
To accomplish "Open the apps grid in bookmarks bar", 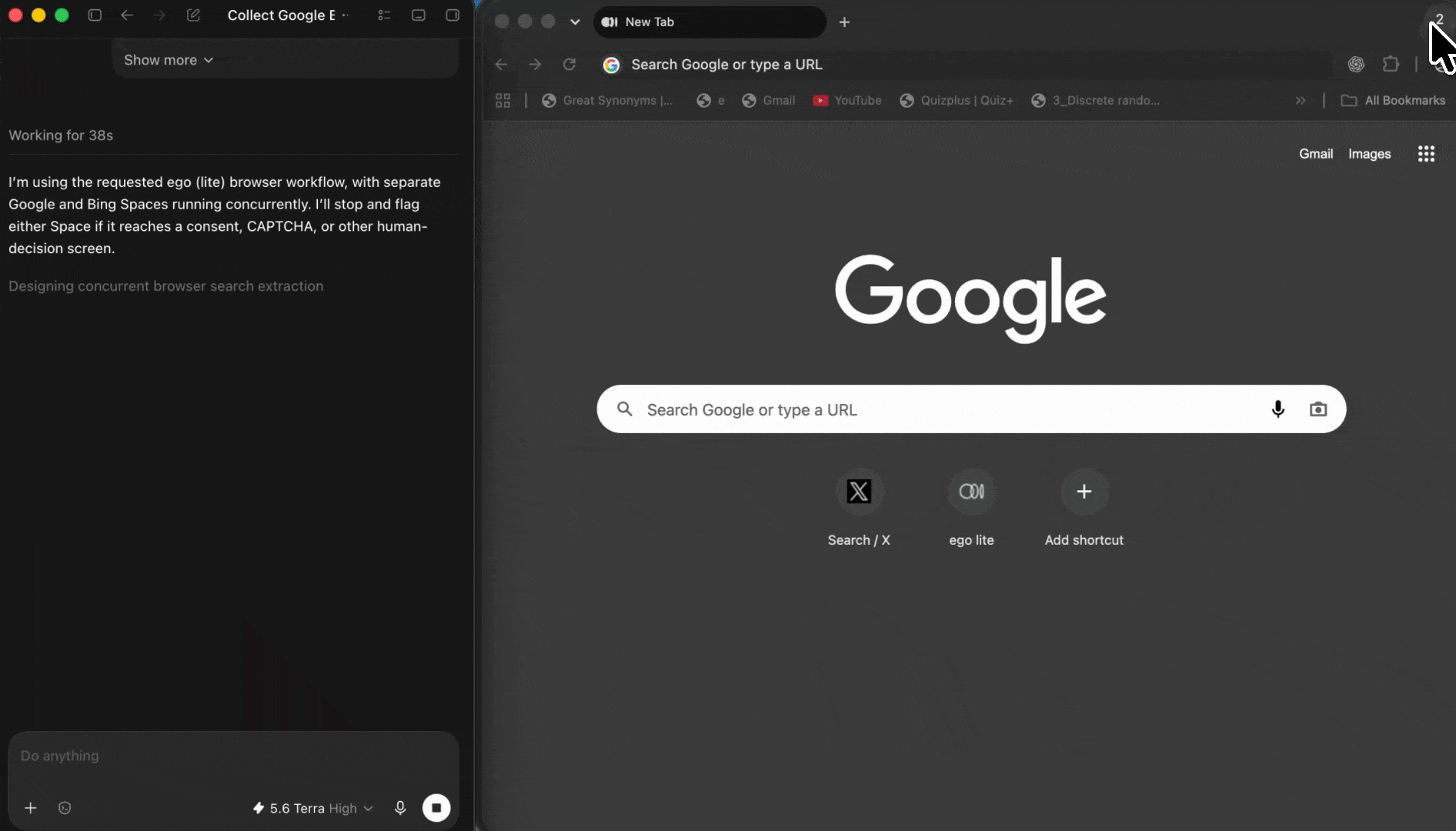I will click(503, 101).
